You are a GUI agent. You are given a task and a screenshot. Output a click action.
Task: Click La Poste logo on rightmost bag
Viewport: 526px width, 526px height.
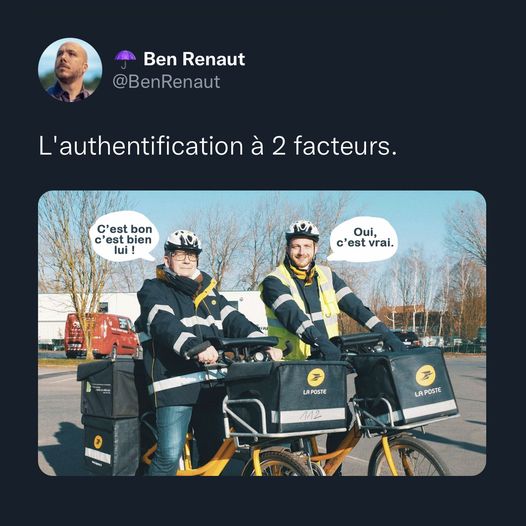coord(426,376)
